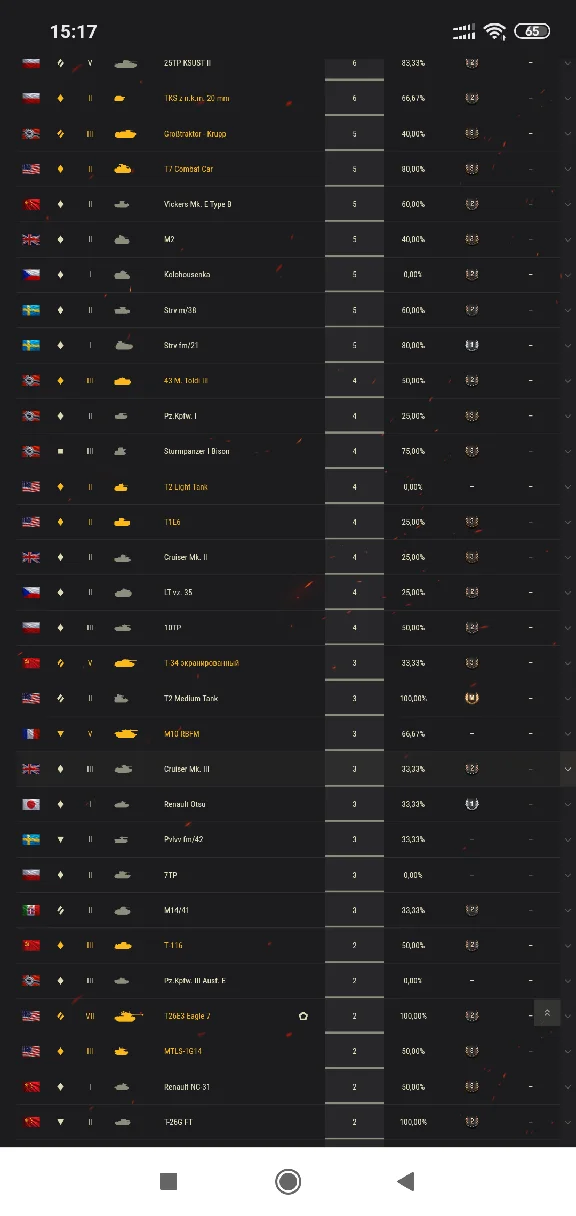Click the Italian flag icon beside M14/41
This screenshot has height=1216, width=576.
pos(31,910)
